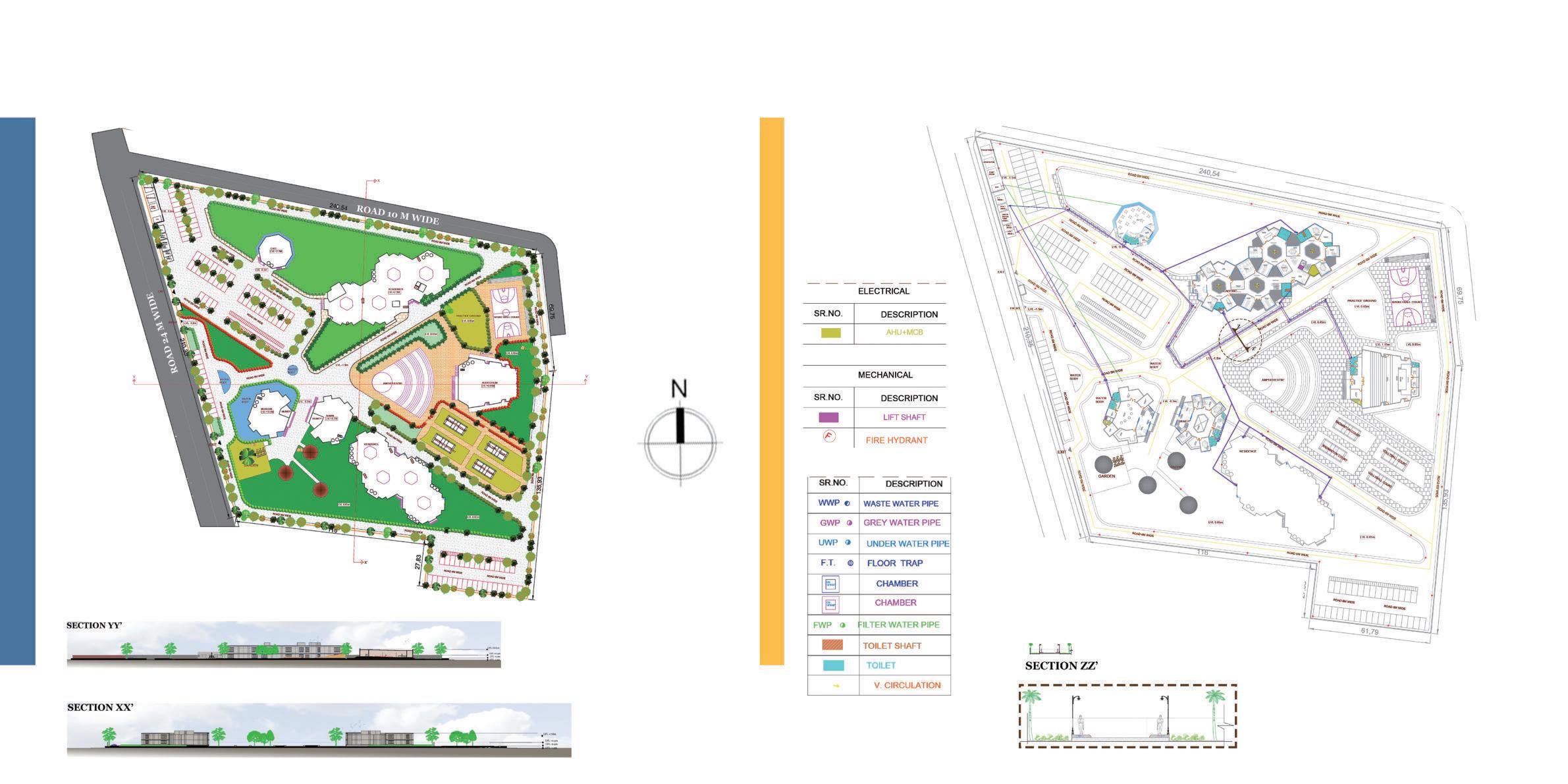Viewport: 1568px width, 784px height.
Task: Click the Waste Water Pipe WWP symbol
Action: click(x=847, y=503)
